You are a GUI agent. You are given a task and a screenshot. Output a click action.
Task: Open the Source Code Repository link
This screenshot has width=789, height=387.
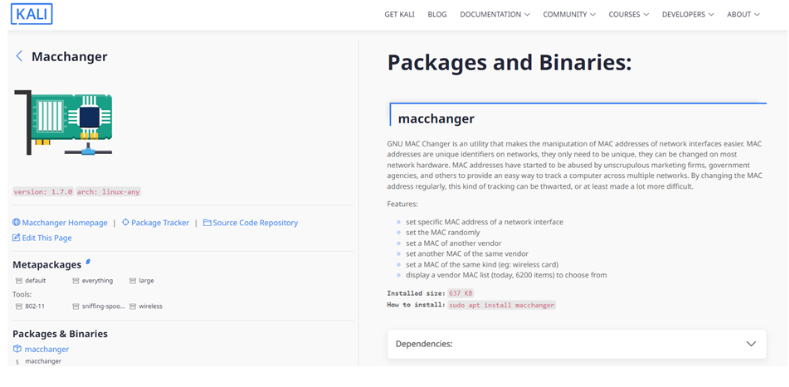point(255,222)
